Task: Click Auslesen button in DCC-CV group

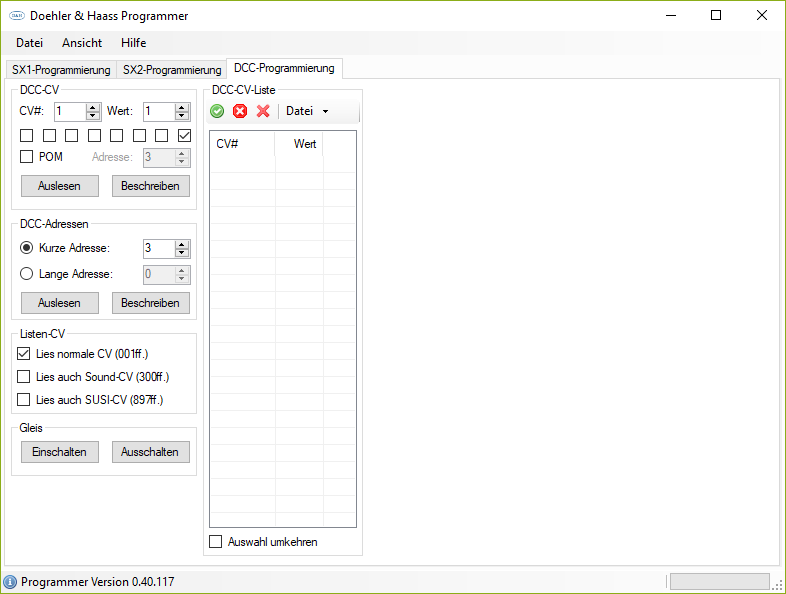Action: [60, 186]
